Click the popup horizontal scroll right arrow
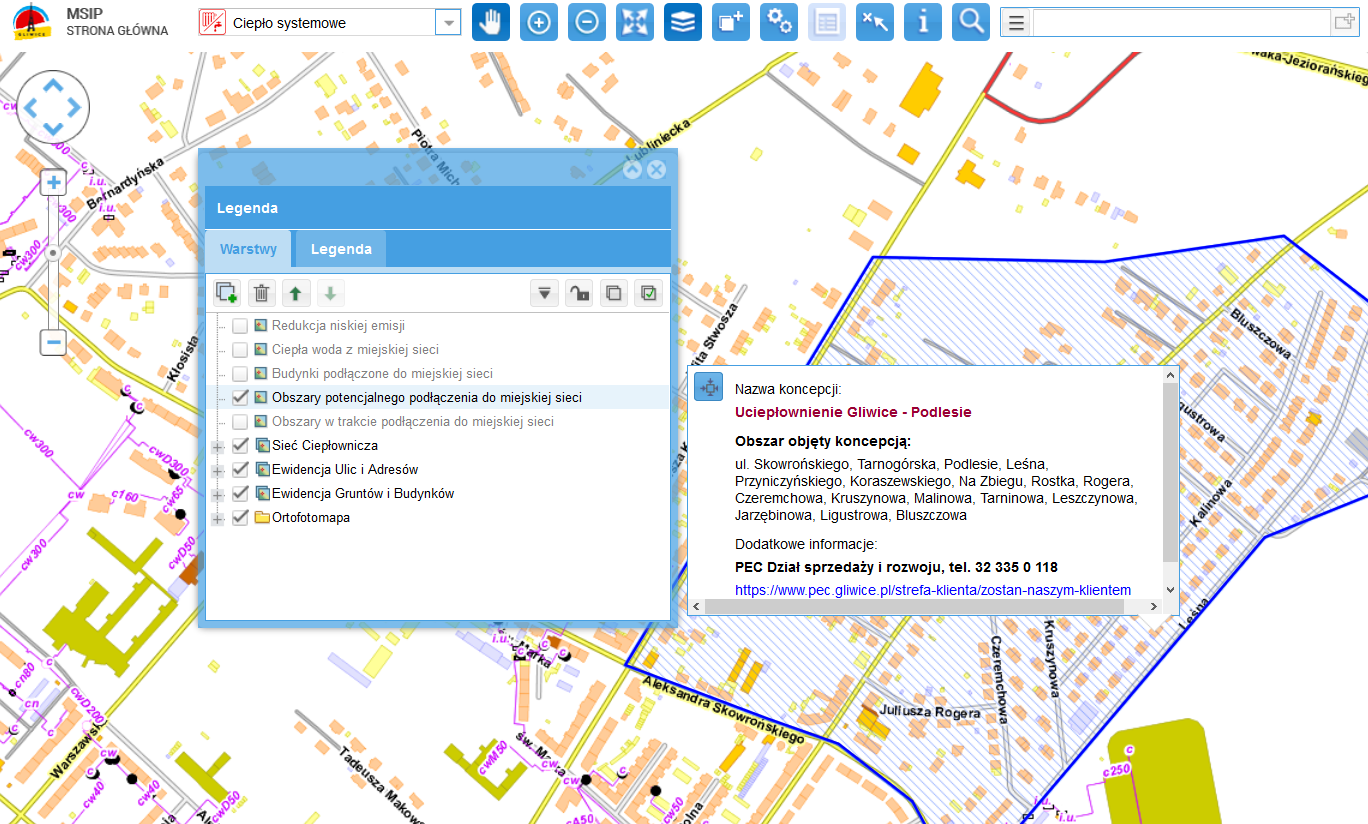 tap(1155, 606)
